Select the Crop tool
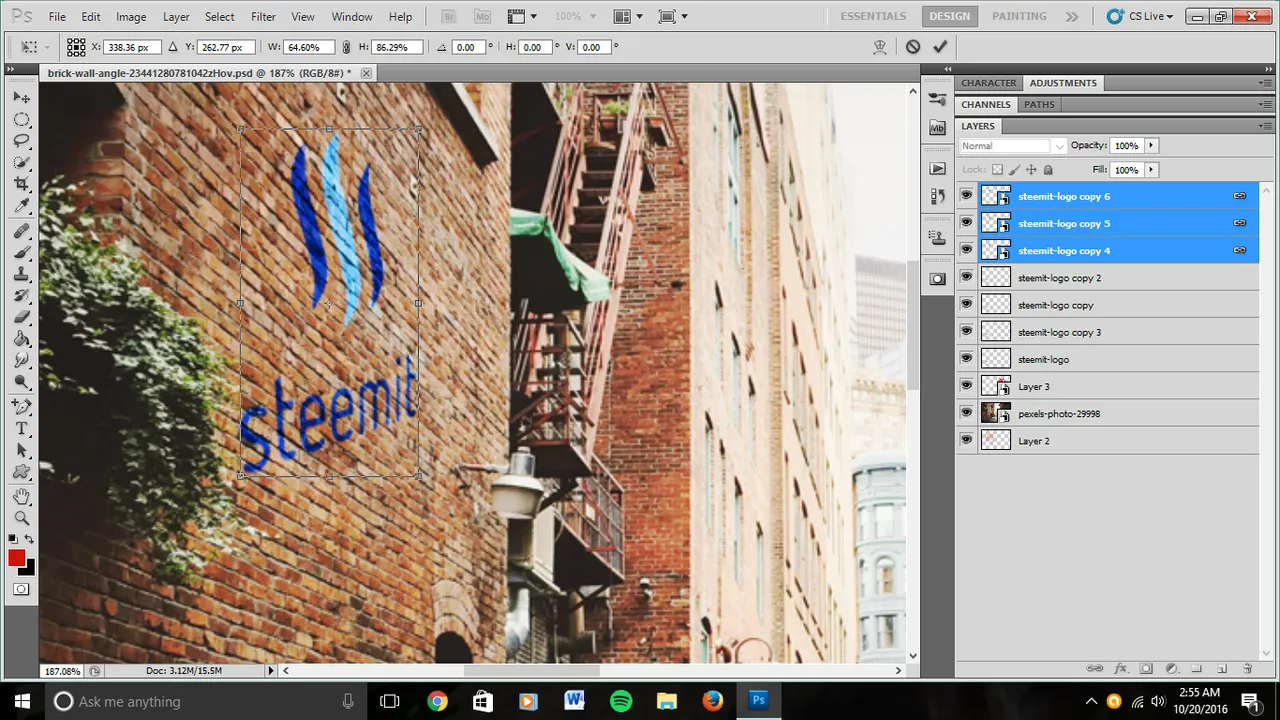Screen dimensions: 1280x720 coord(21,184)
